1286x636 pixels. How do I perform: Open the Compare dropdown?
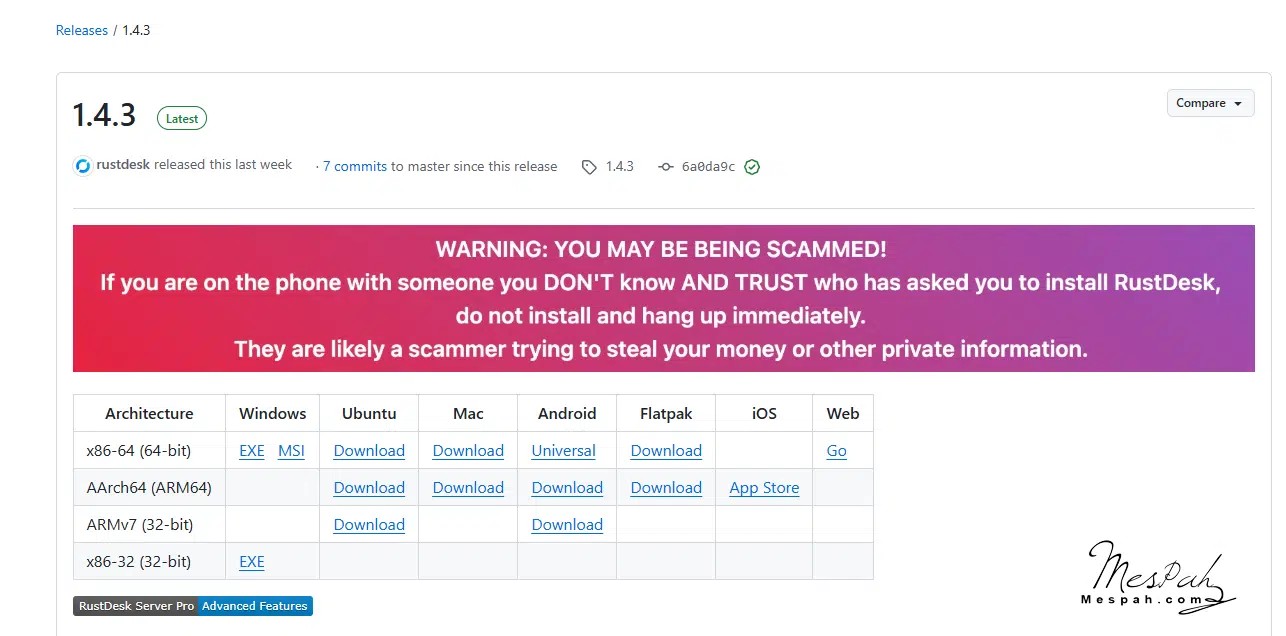pyautogui.click(x=1210, y=103)
